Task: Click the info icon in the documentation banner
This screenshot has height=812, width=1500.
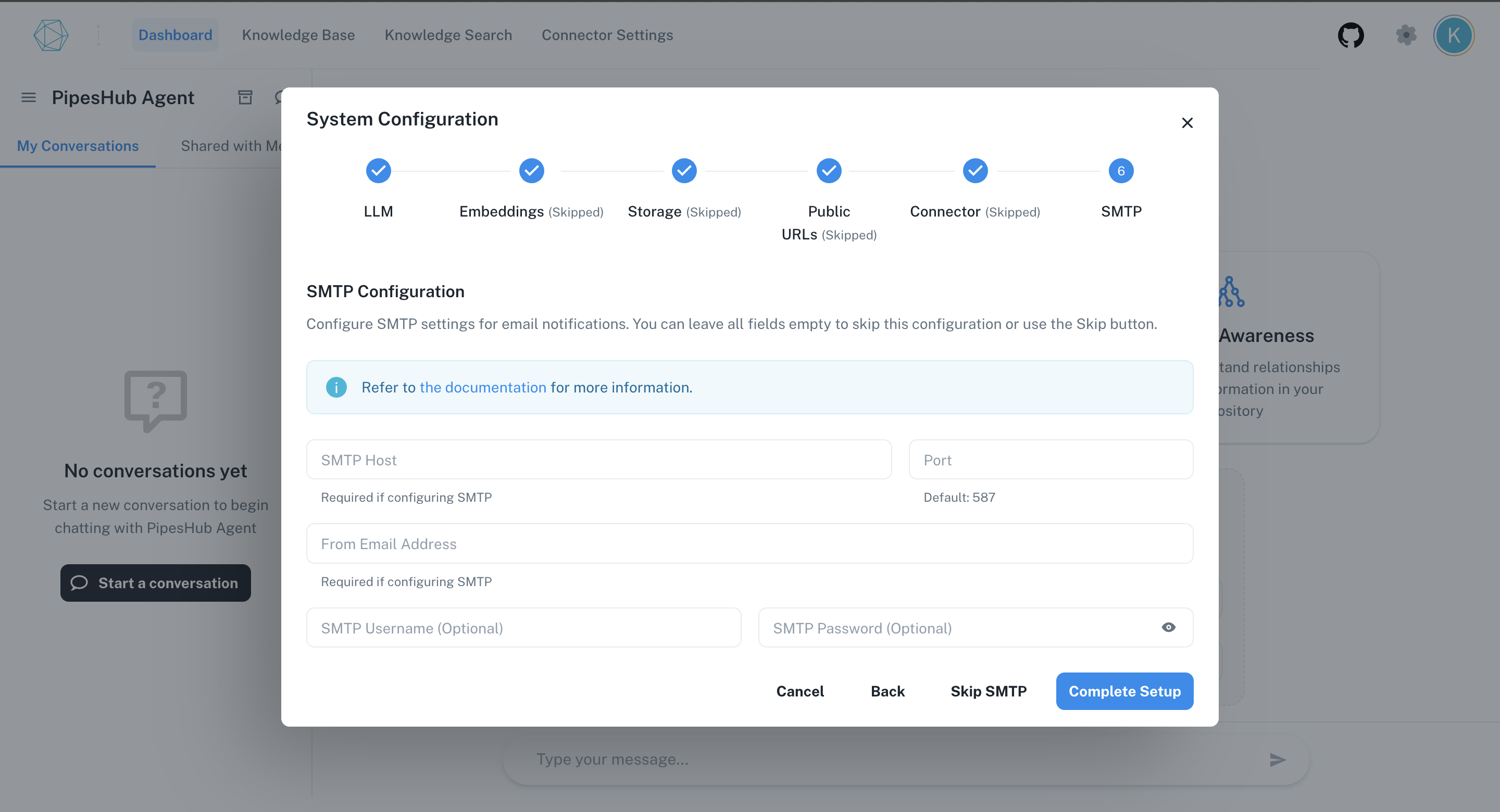Action: click(336, 387)
